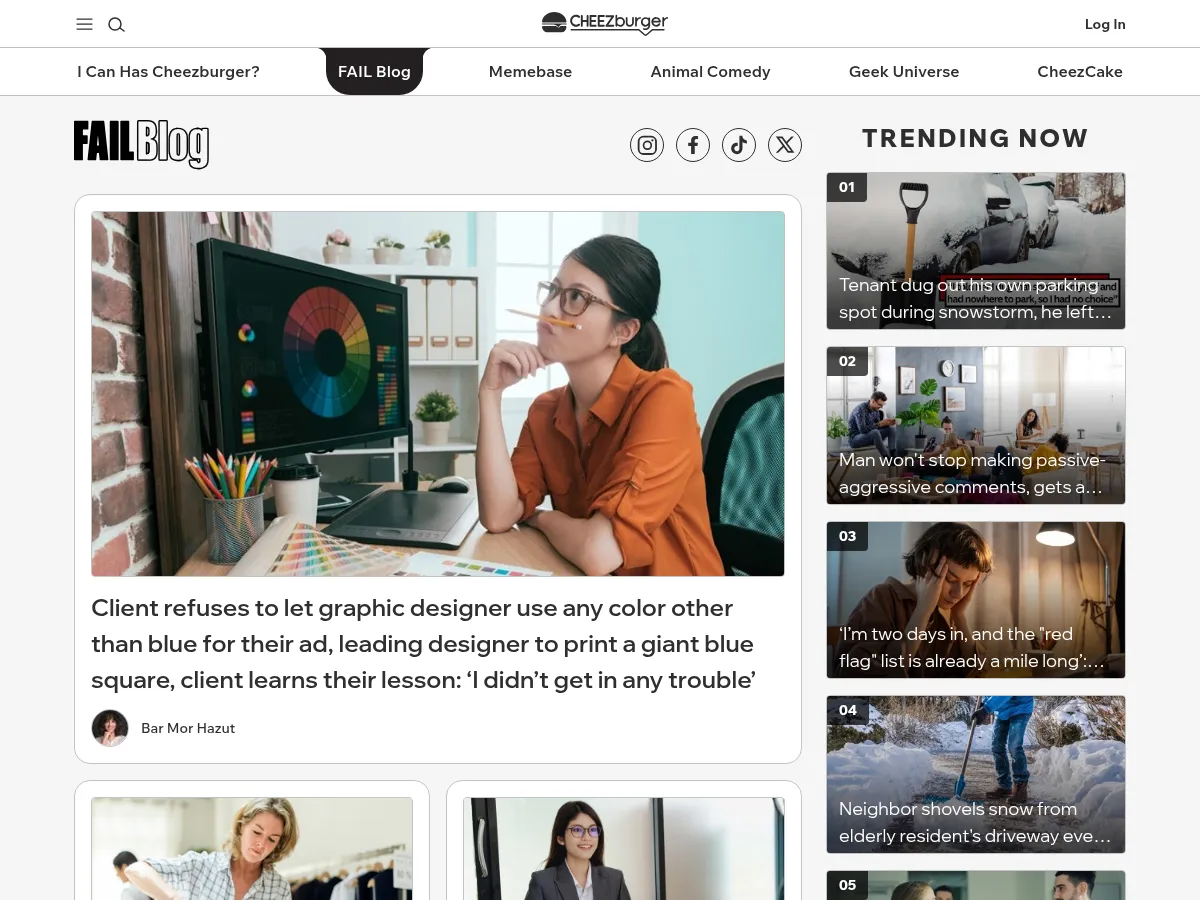Click the Bar Mor Hazut author name

tap(188, 728)
